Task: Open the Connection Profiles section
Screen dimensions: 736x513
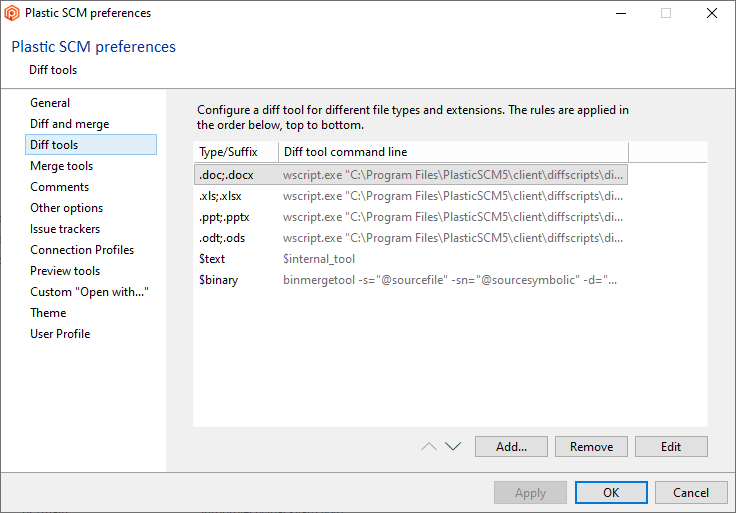Action: (x=82, y=250)
